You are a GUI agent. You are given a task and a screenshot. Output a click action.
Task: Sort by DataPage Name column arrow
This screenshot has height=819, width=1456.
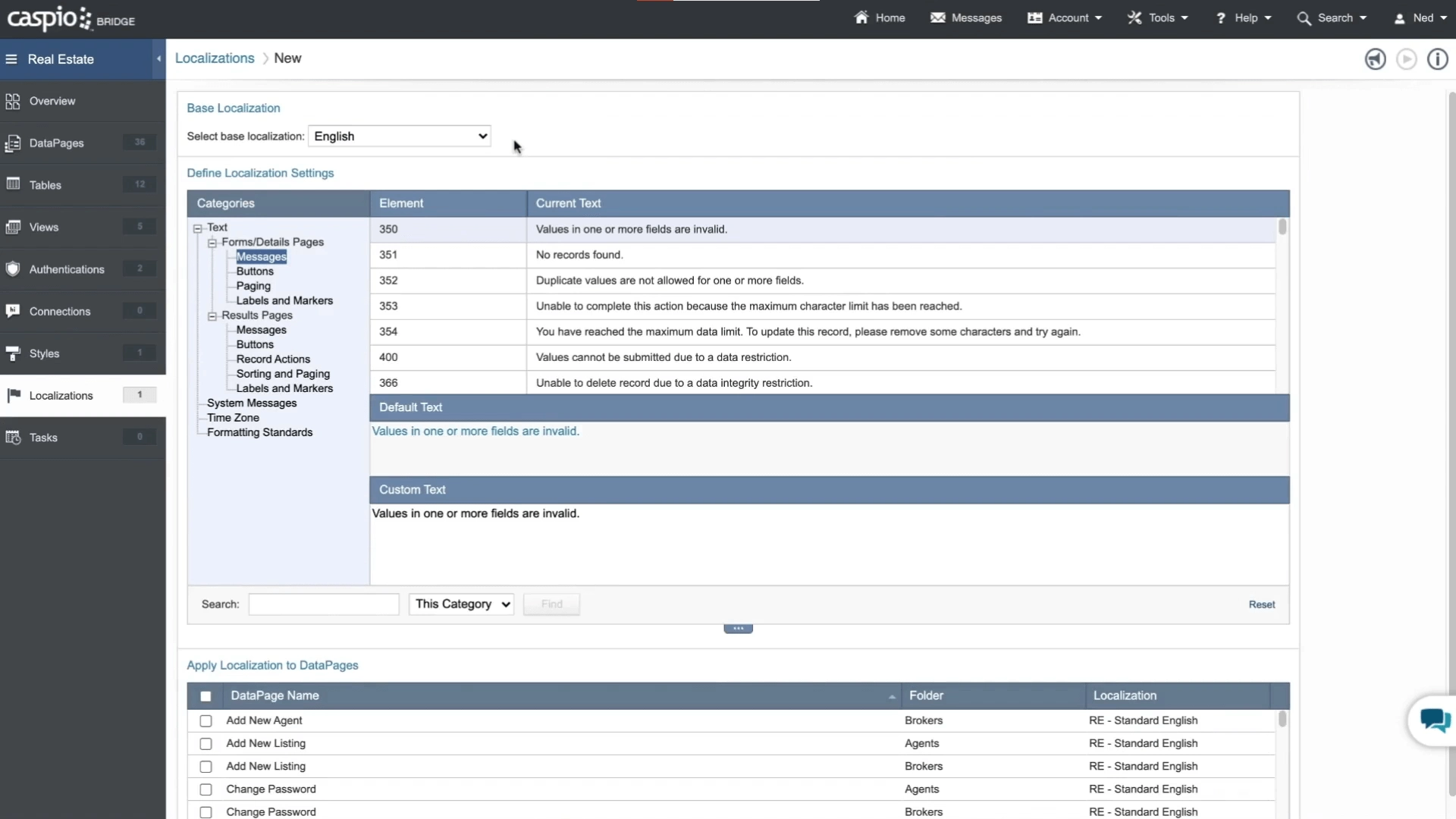(x=892, y=696)
